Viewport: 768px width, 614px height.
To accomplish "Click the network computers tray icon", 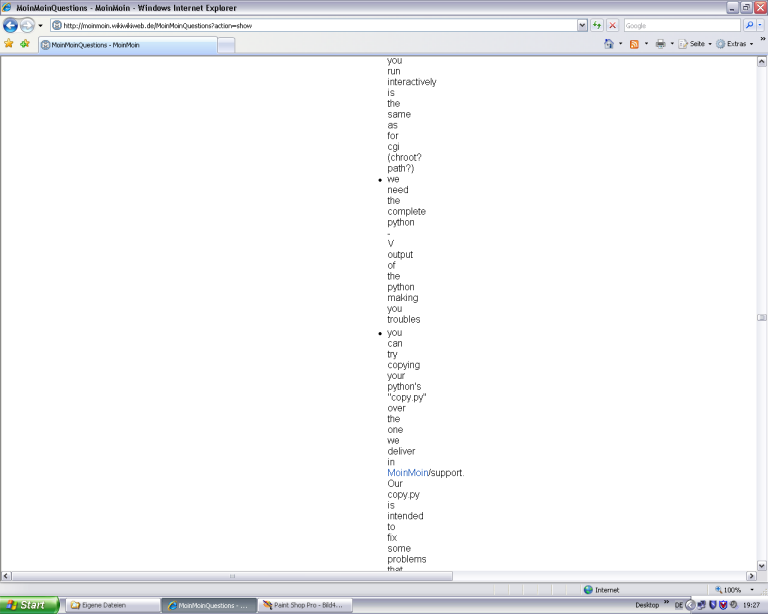I will (x=701, y=605).
